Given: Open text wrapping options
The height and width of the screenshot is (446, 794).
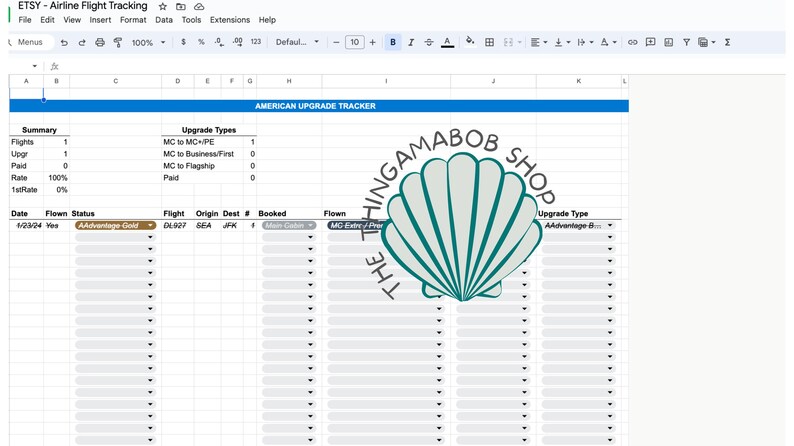Looking at the screenshot, I should (585, 43).
